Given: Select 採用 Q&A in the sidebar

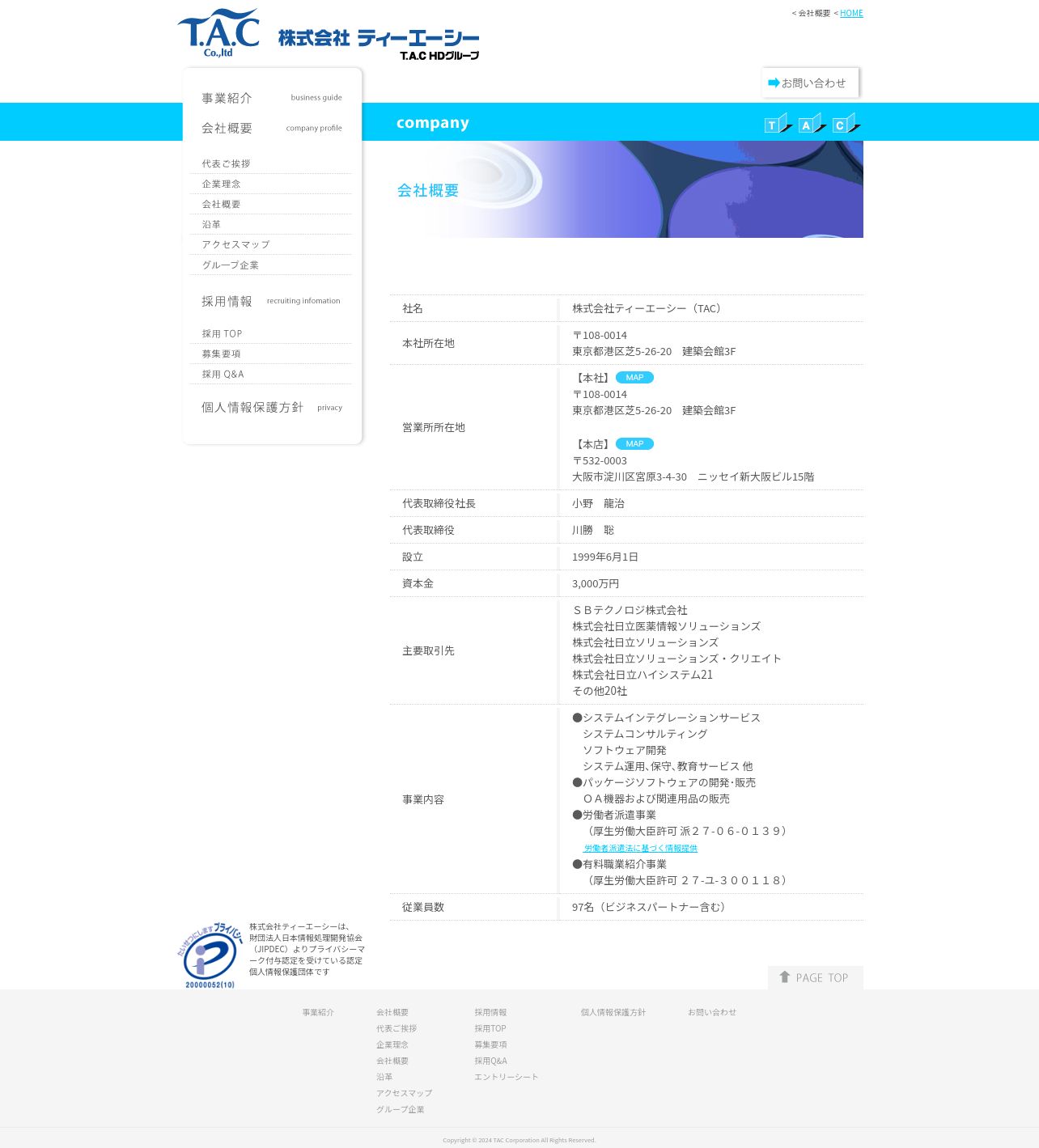Looking at the screenshot, I should coord(271,374).
